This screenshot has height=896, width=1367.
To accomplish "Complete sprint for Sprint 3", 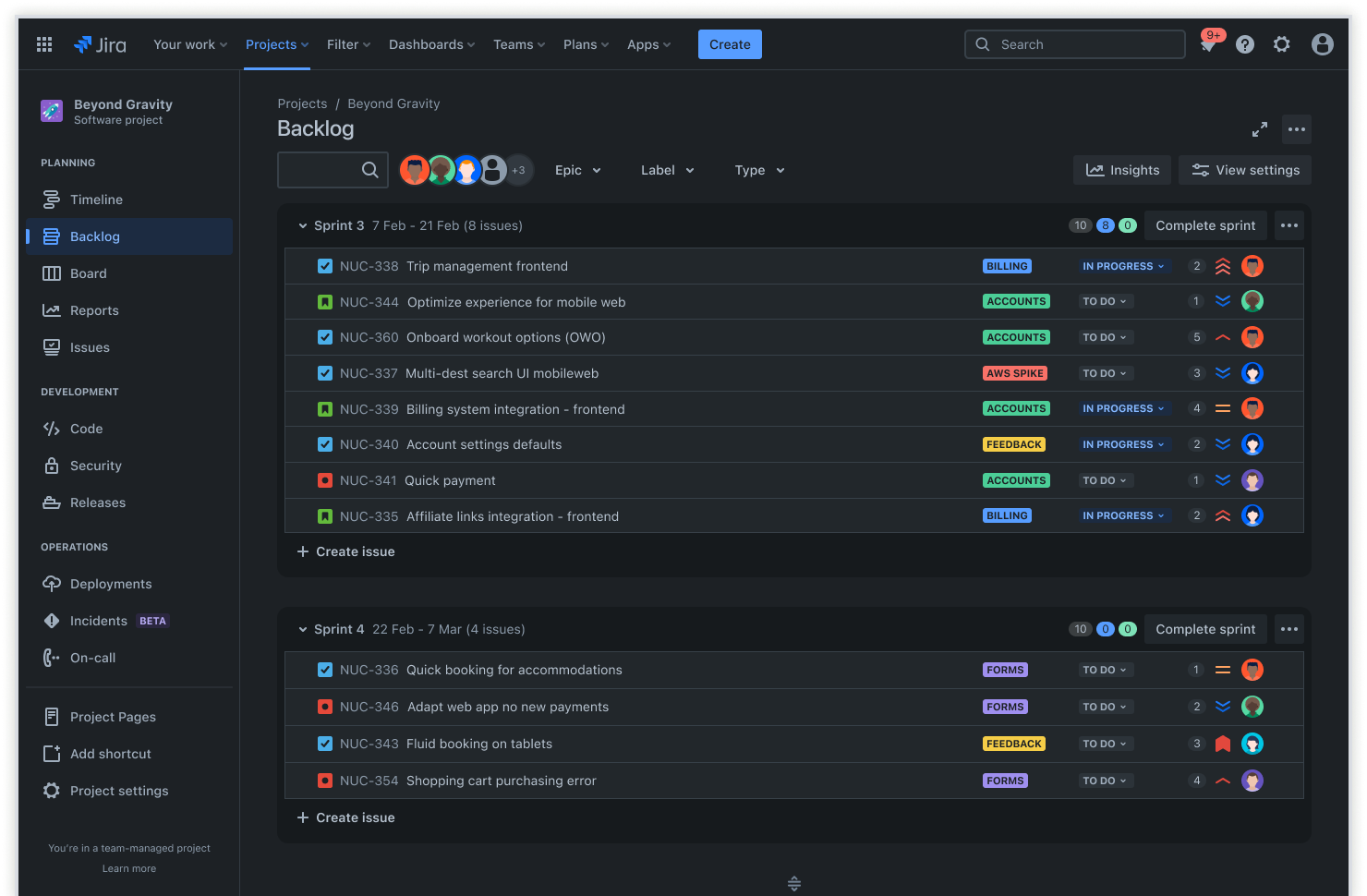I will (1205, 224).
